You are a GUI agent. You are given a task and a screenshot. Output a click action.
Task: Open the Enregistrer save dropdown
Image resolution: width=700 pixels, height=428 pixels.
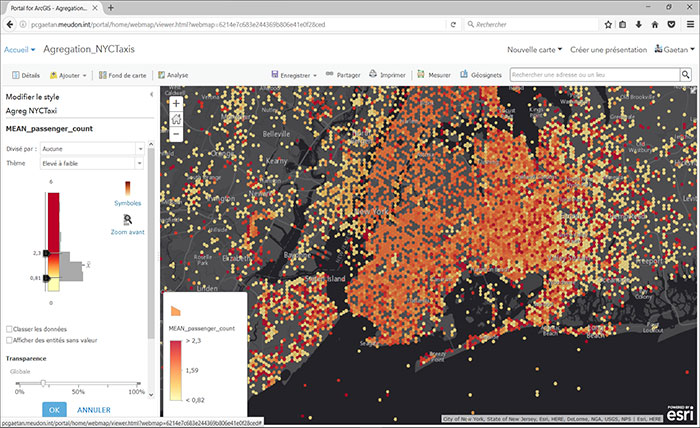click(294, 75)
